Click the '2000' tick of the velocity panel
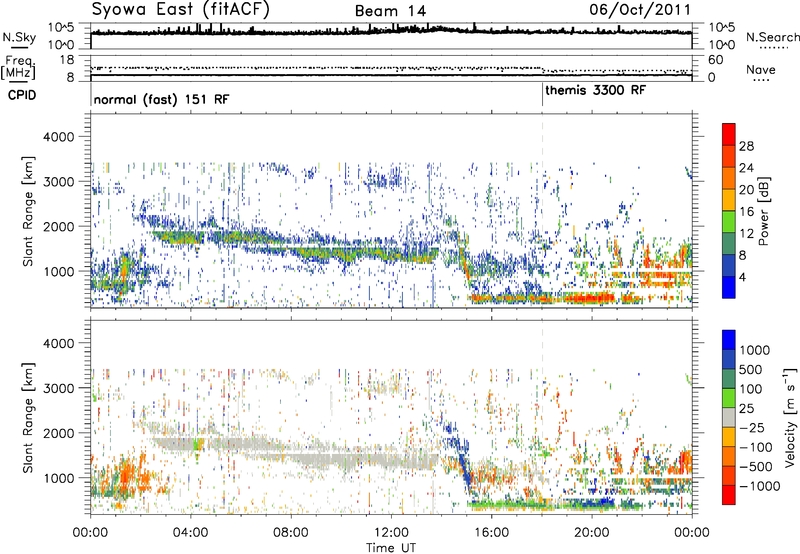Screen dimensions: 800x554 coord(58,433)
